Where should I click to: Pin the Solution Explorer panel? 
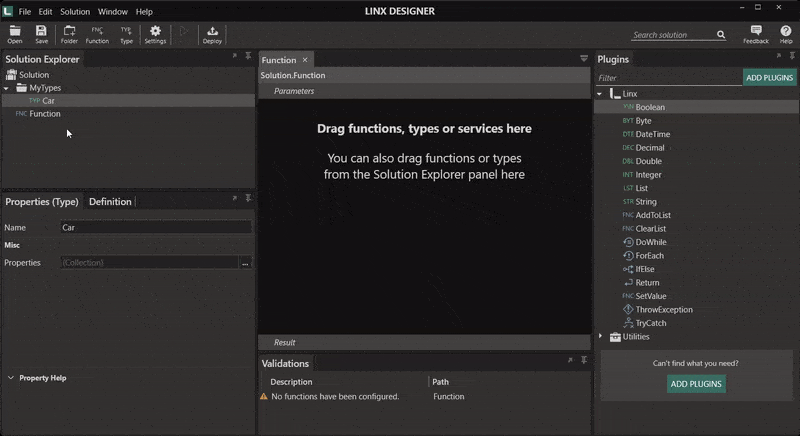(248, 56)
